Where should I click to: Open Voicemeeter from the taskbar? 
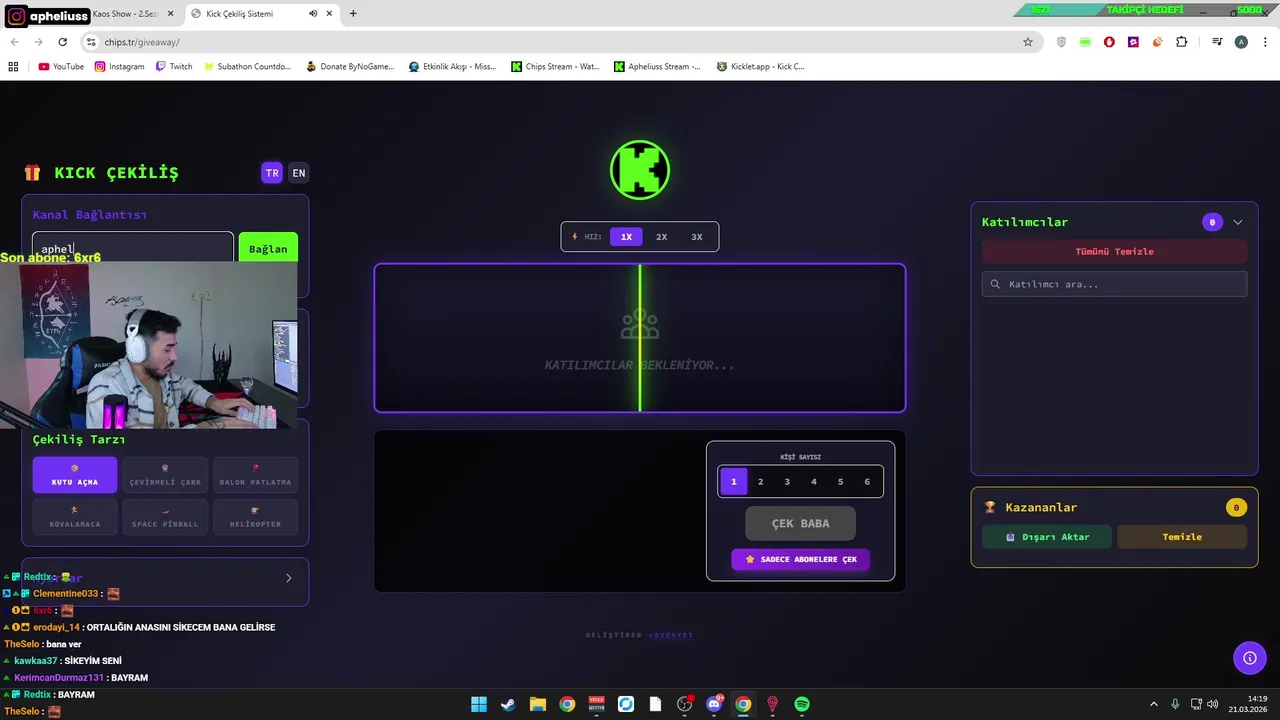pyautogui.click(x=597, y=704)
